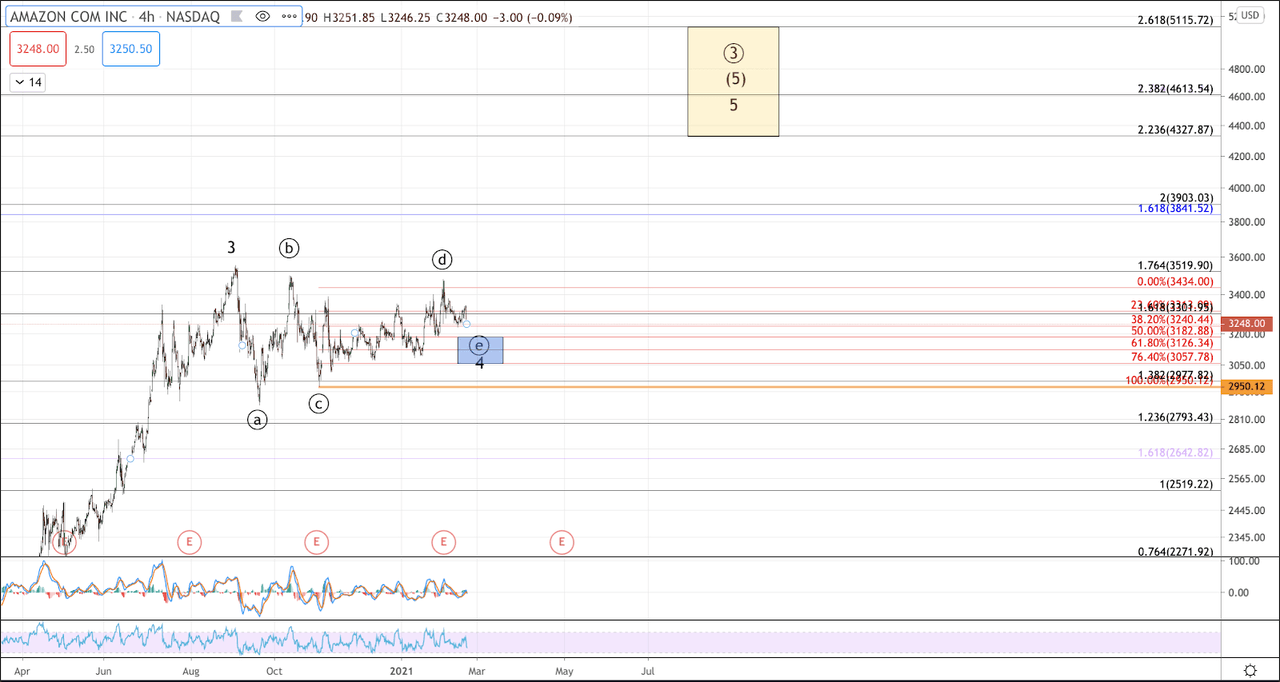Click the 1(2519.22) Fibonacci label
Screen dimensions: 1280x682
pyautogui.click(x=1184, y=484)
